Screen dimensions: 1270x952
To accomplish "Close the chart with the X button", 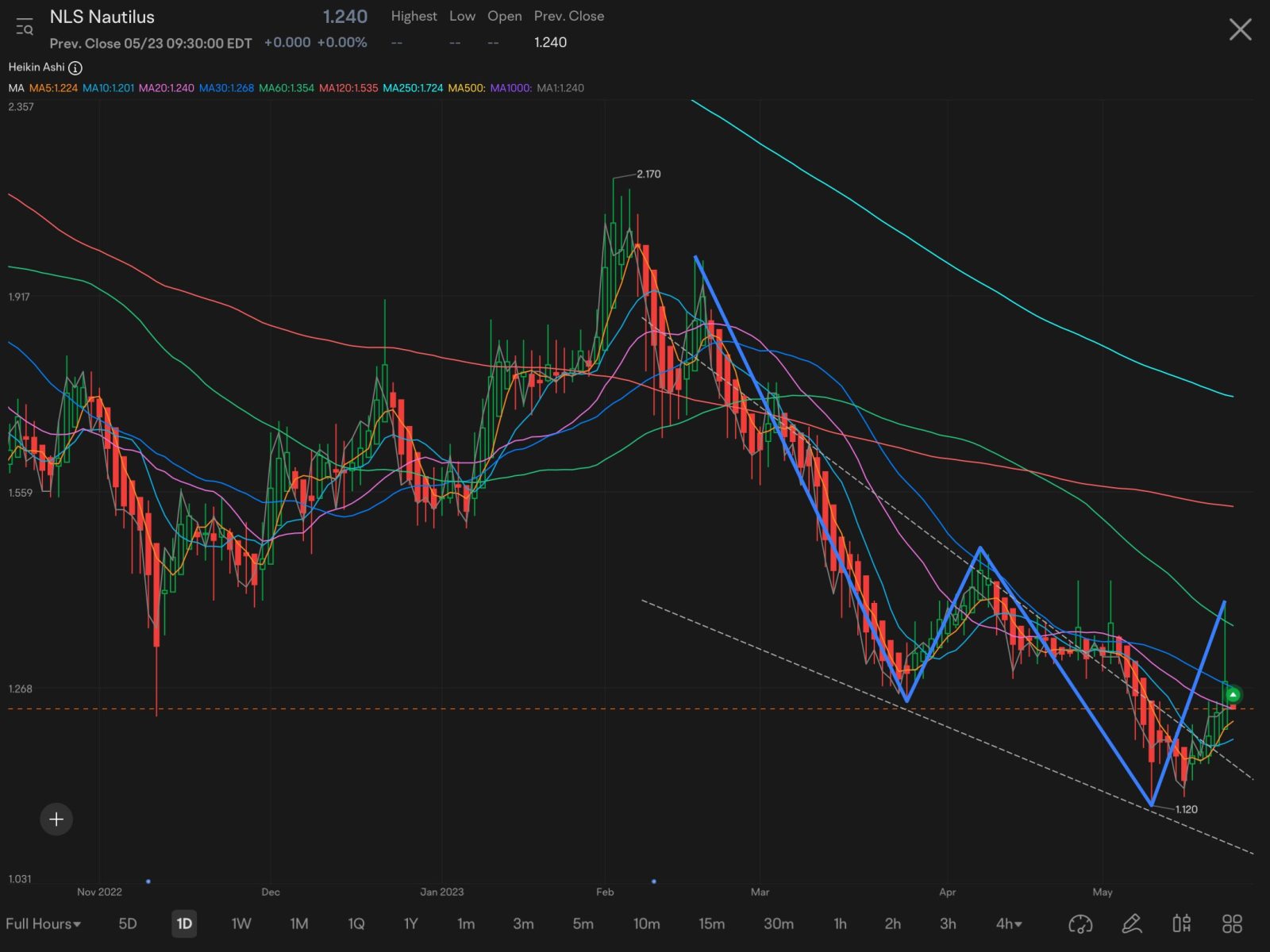I will pyautogui.click(x=1240, y=30).
